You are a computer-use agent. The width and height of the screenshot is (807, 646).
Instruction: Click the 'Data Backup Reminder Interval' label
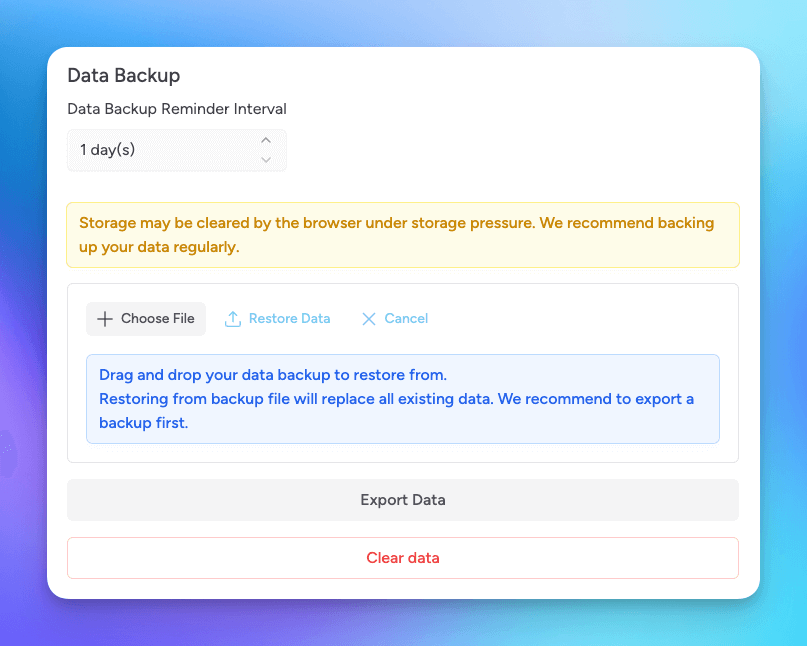pyautogui.click(x=177, y=109)
